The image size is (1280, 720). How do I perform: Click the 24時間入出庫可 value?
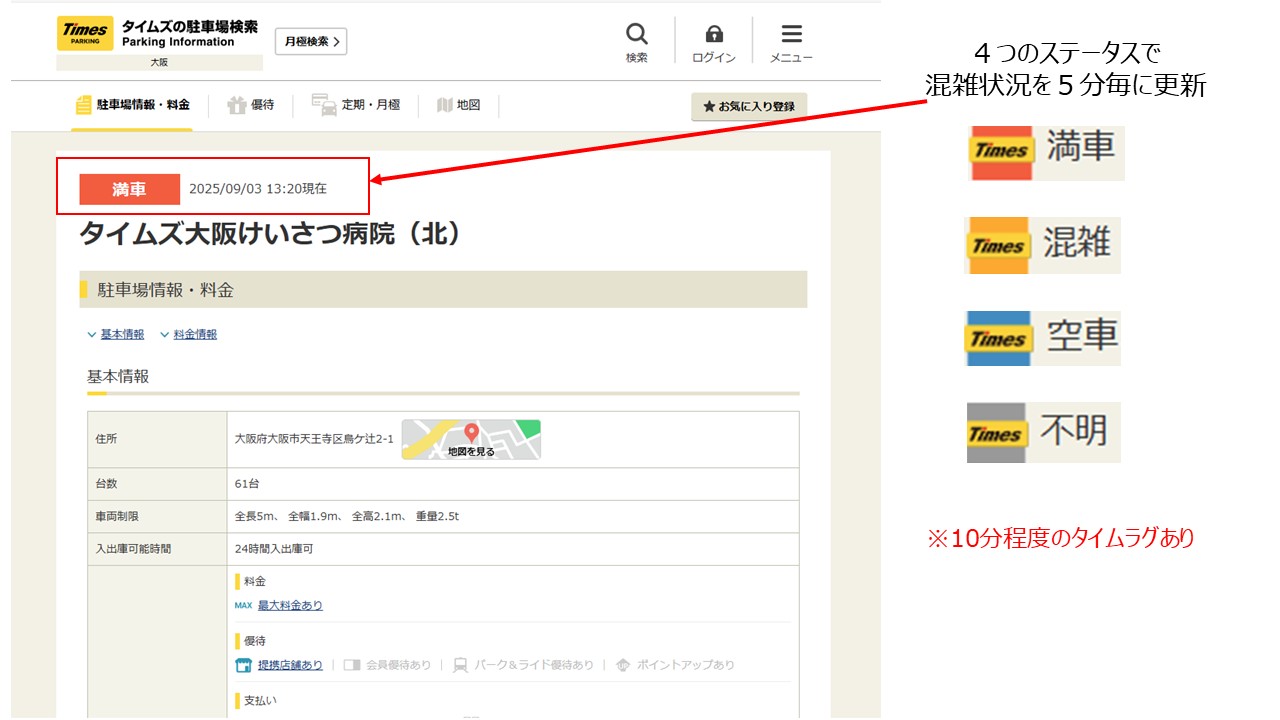coord(274,549)
